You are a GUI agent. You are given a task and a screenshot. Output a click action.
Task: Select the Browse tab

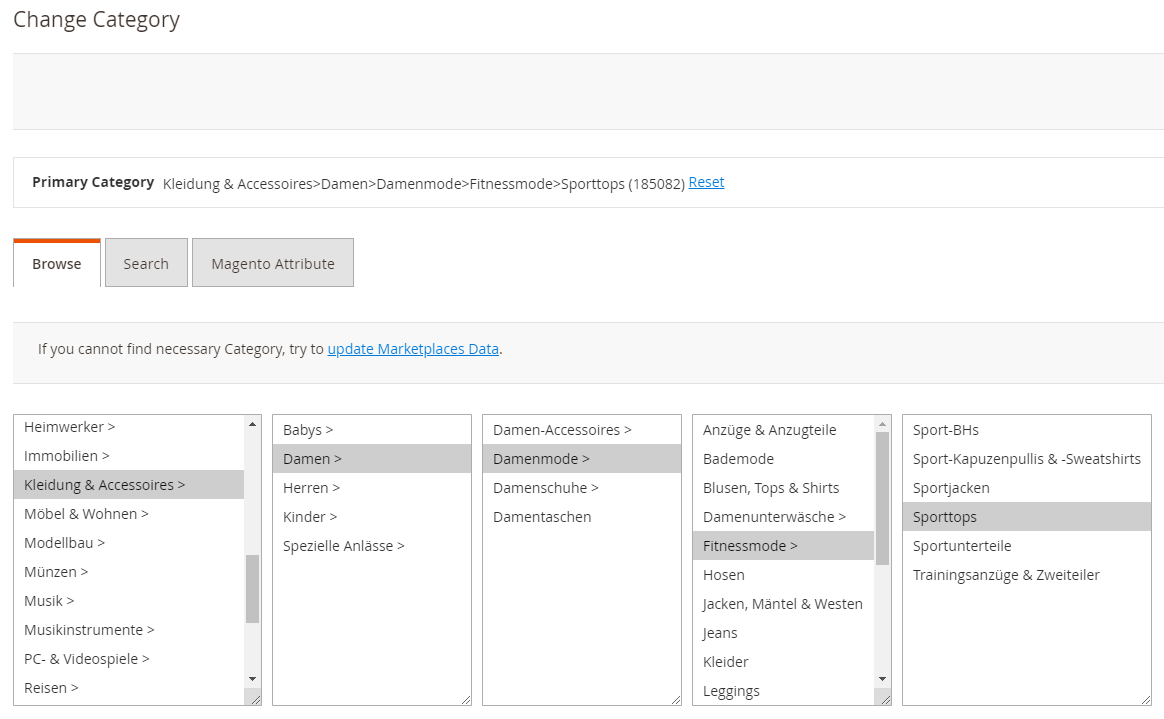pyautogui.click(x=57, y=263)
